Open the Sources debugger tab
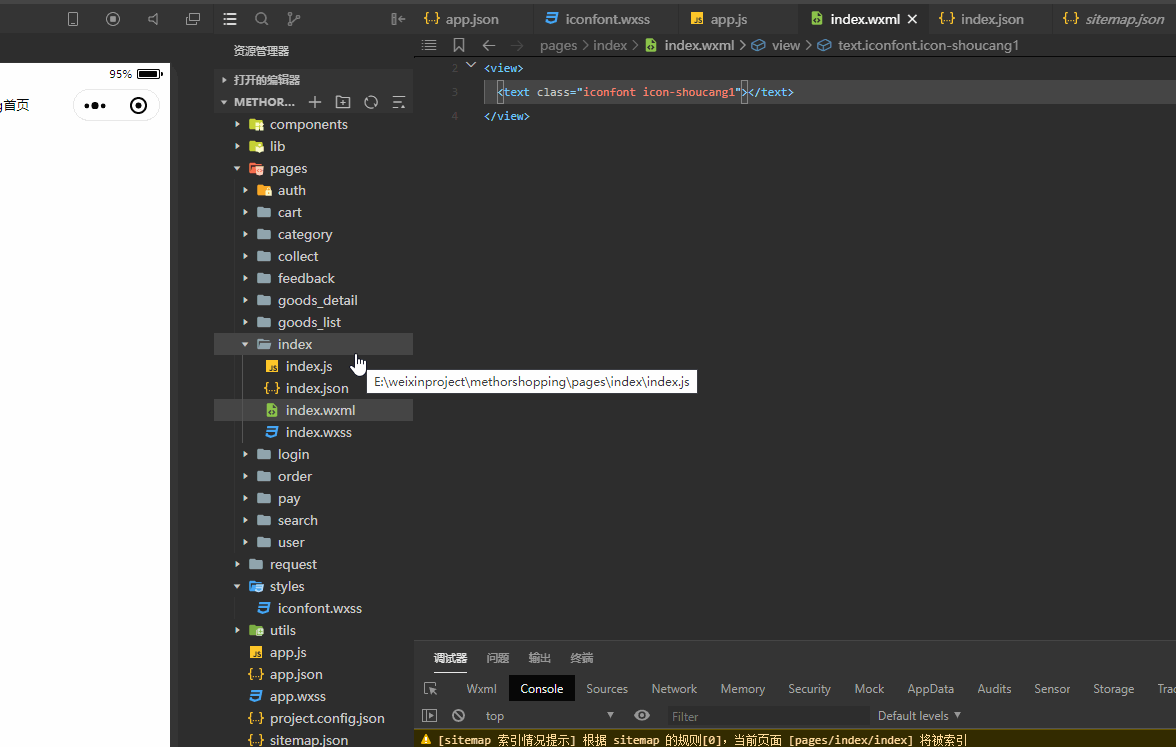Screen dimensions: 1176x747 coord(607,688)
